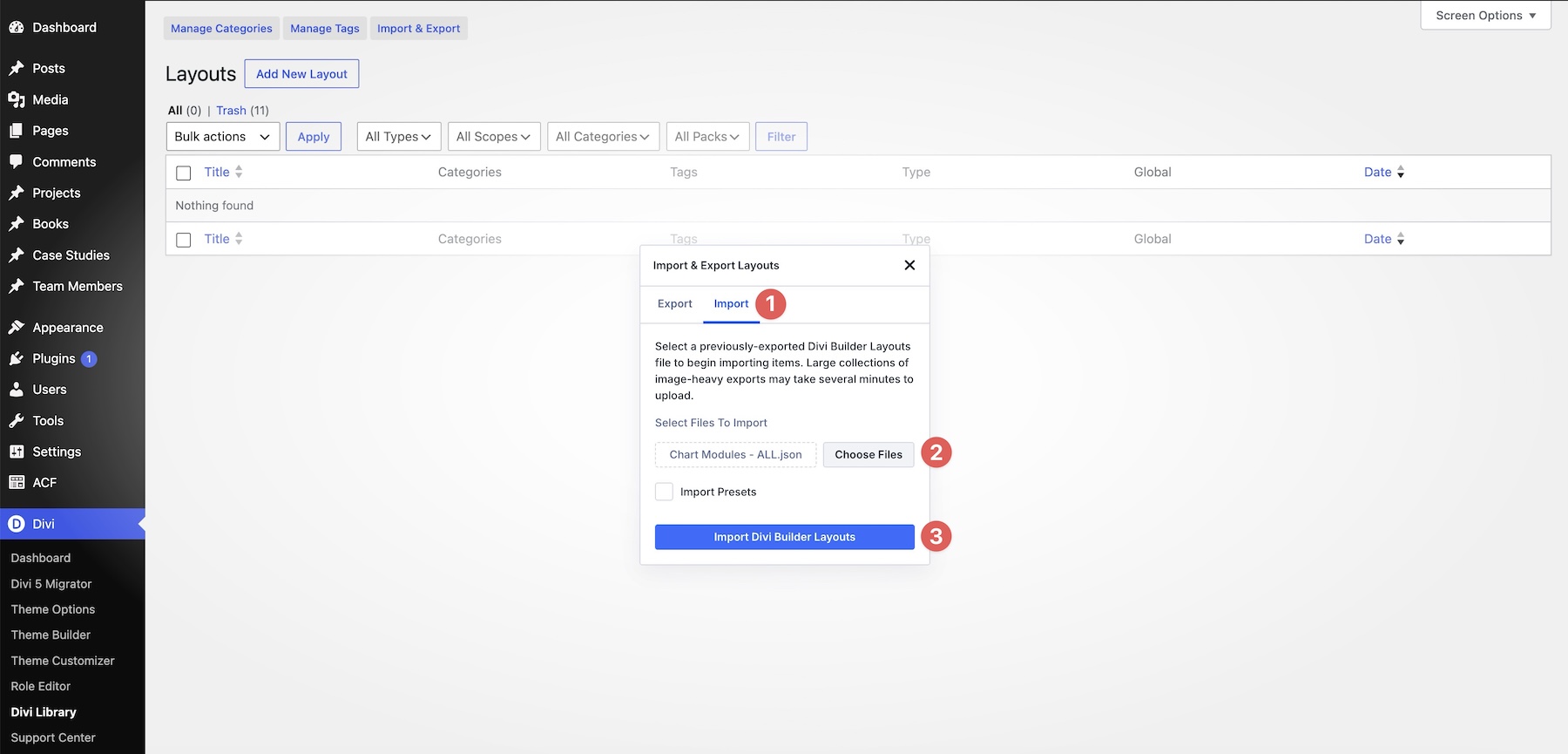Click the bottom Date column sort arrow

(x=1401, y=239)
